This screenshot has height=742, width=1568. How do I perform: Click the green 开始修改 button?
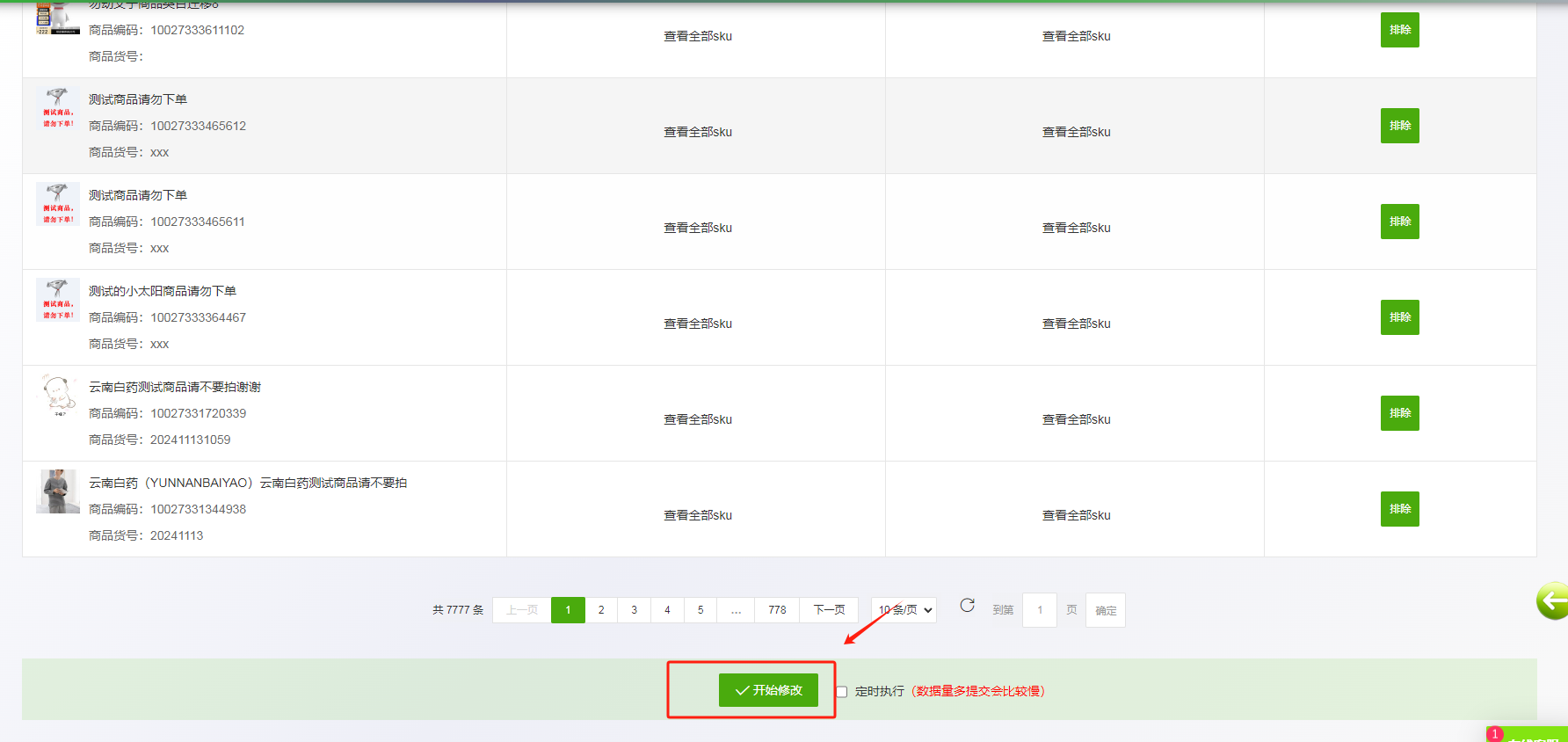768,690
